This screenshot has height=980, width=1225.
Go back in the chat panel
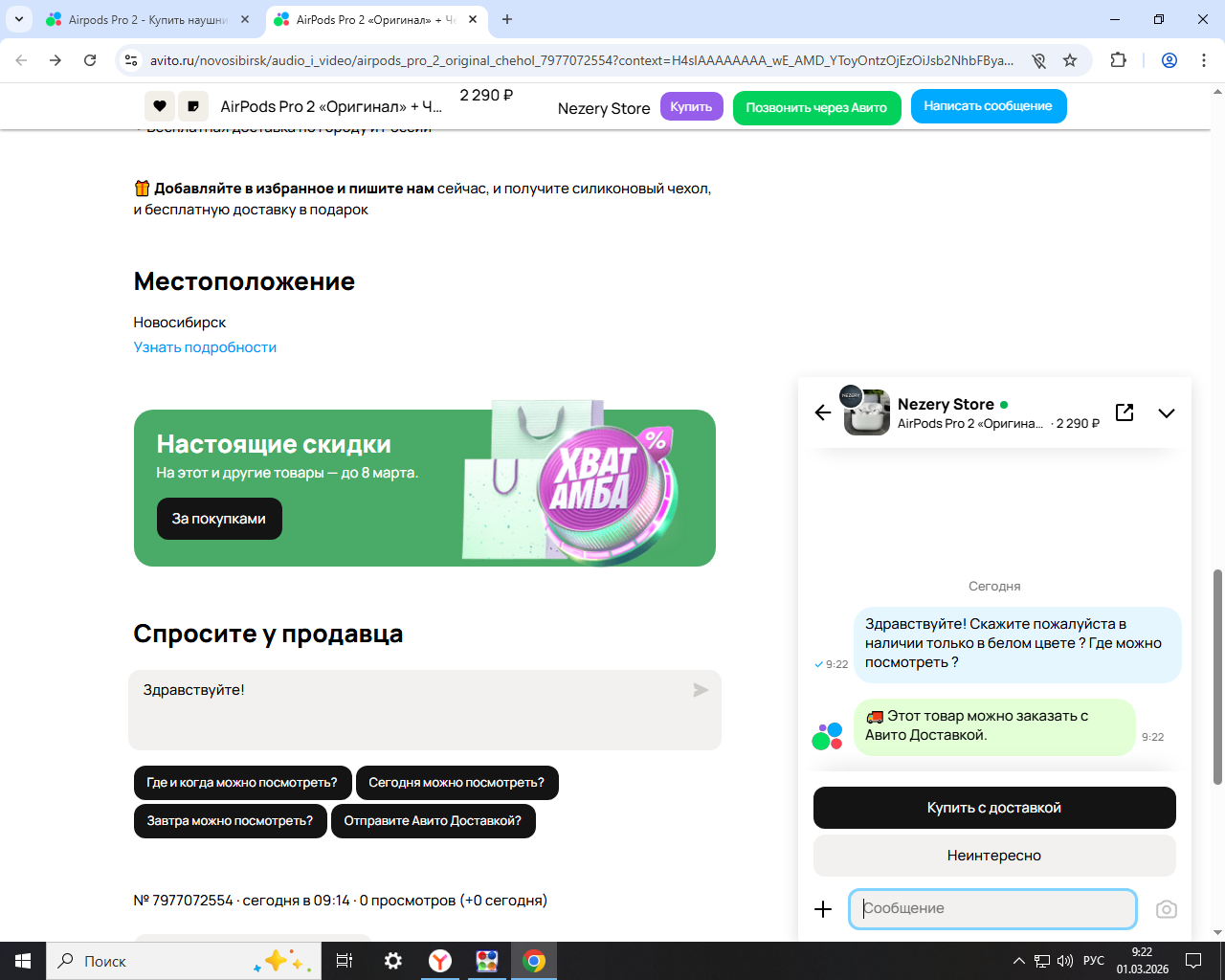point(823,412)
